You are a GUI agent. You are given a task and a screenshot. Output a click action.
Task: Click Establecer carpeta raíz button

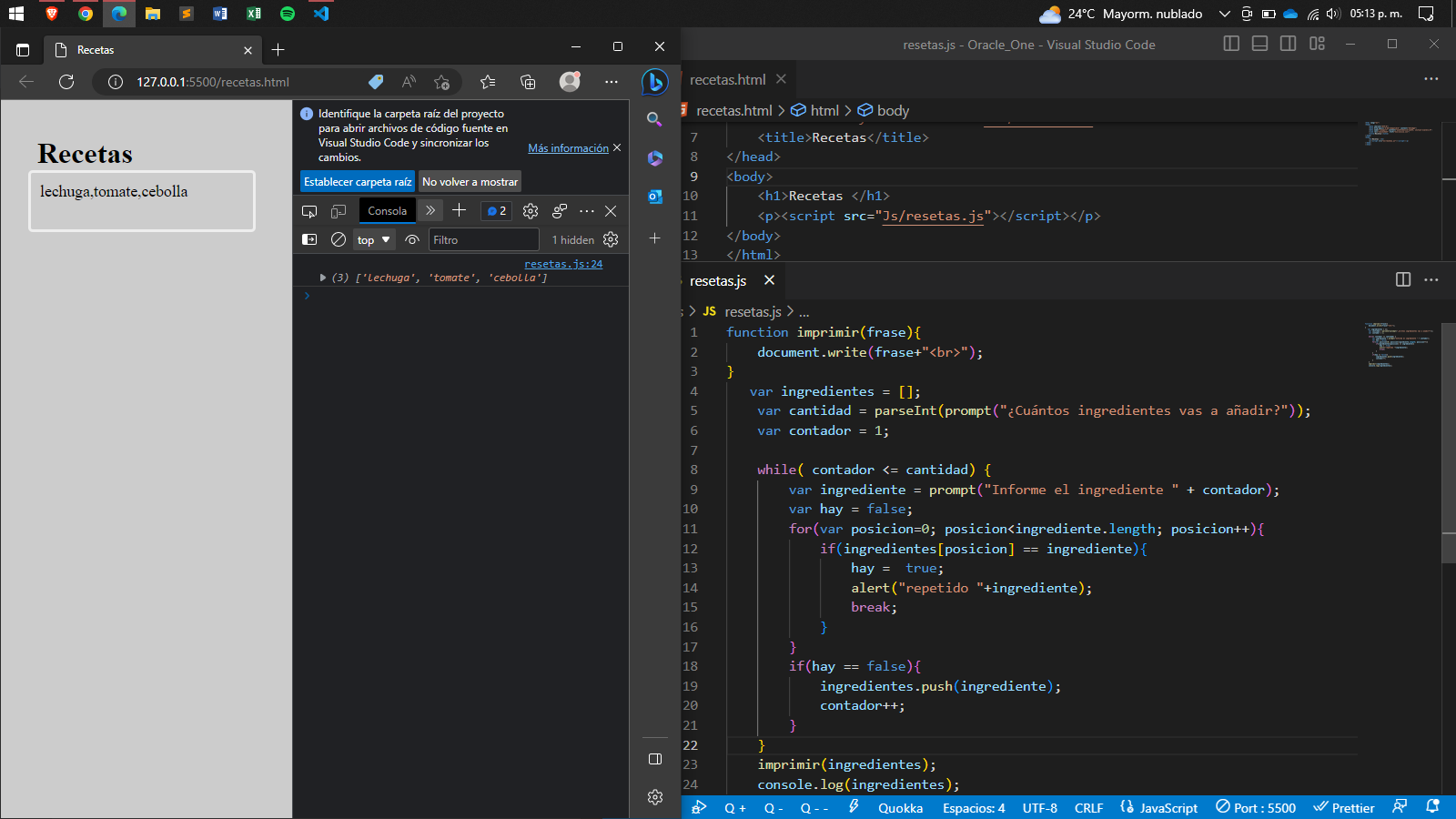(358, 182)
